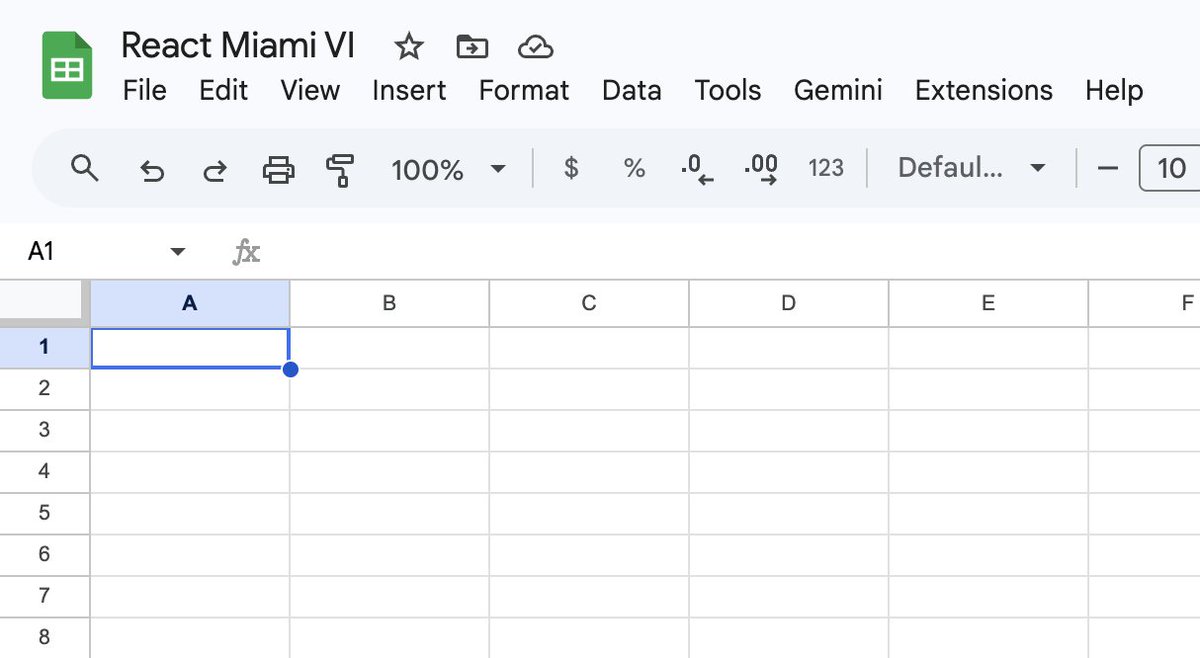
Task: Click the fx formula icon
Action: pyautogui.click(x=246, y=252)
